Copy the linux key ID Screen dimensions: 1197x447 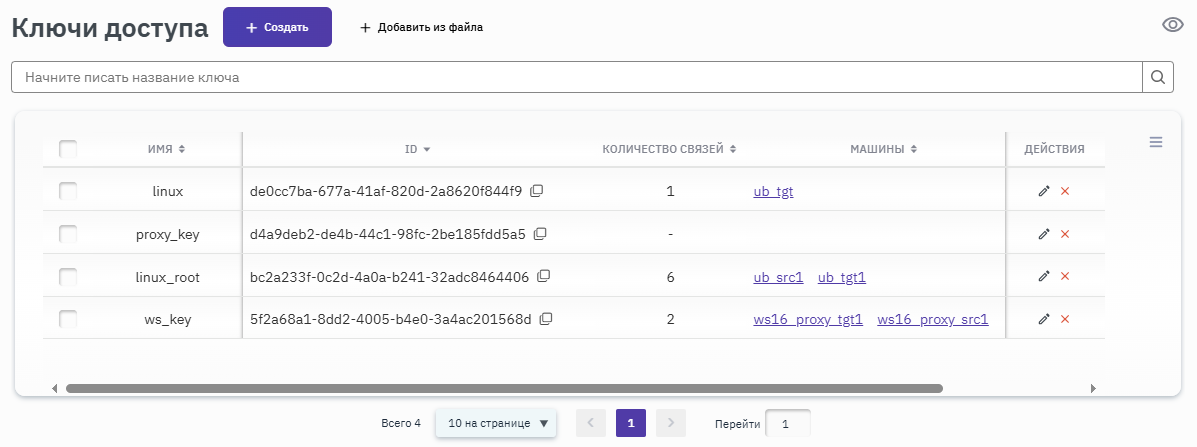(x=536, y=191)
